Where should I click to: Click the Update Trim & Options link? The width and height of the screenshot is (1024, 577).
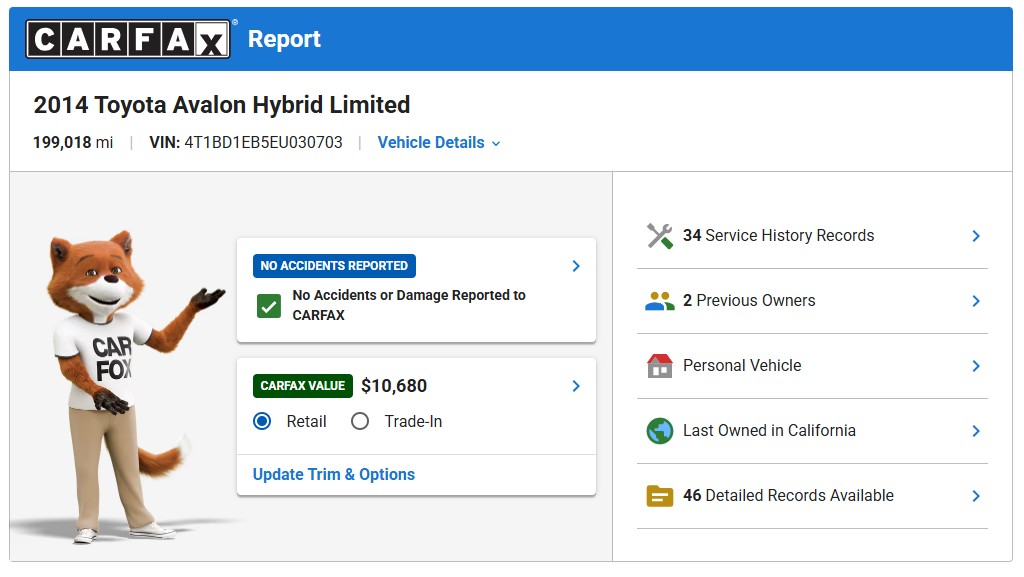tap(334, 475)
